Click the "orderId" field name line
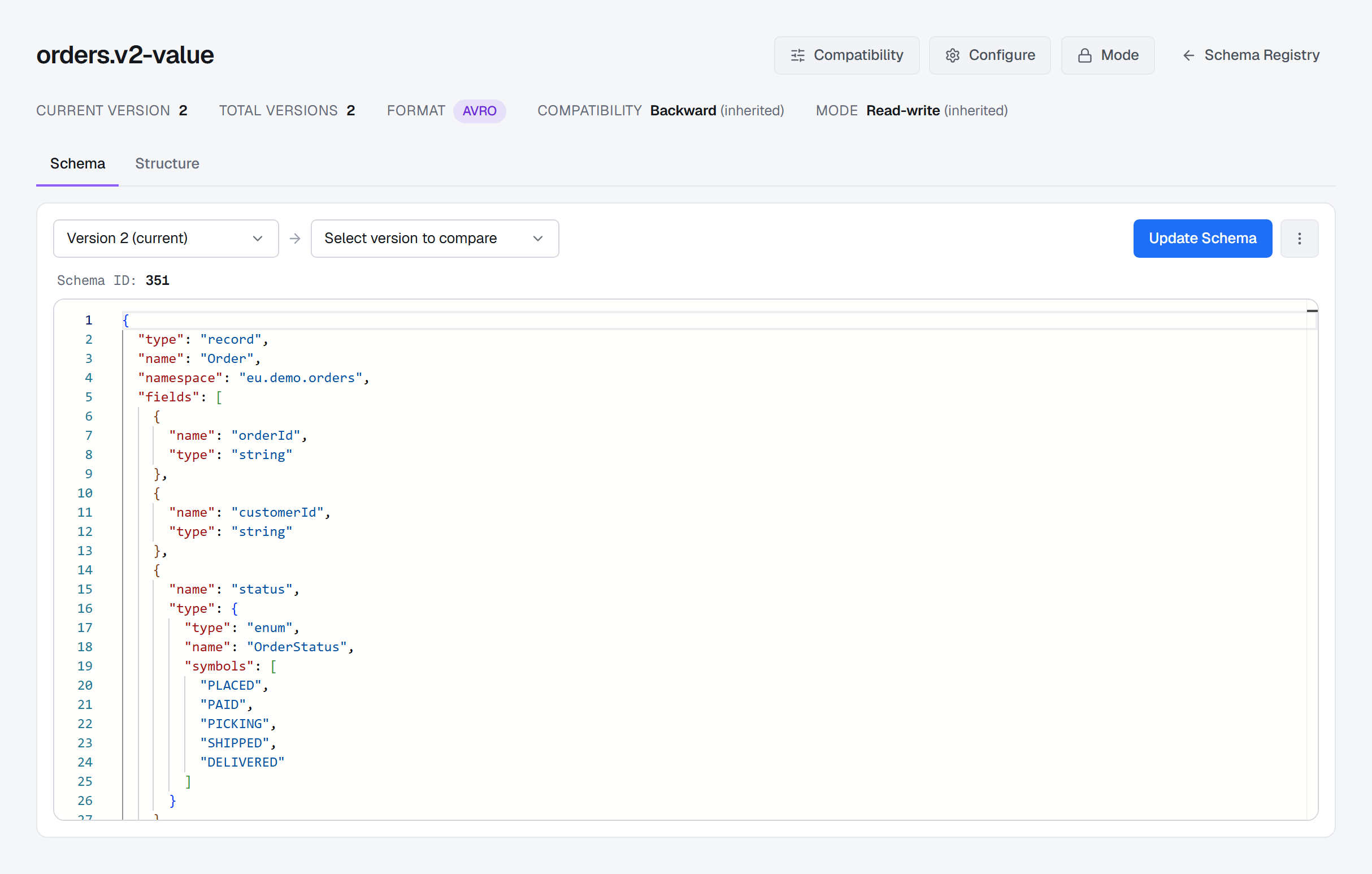This screenshot has width=1372, height=874. (238, 435)
